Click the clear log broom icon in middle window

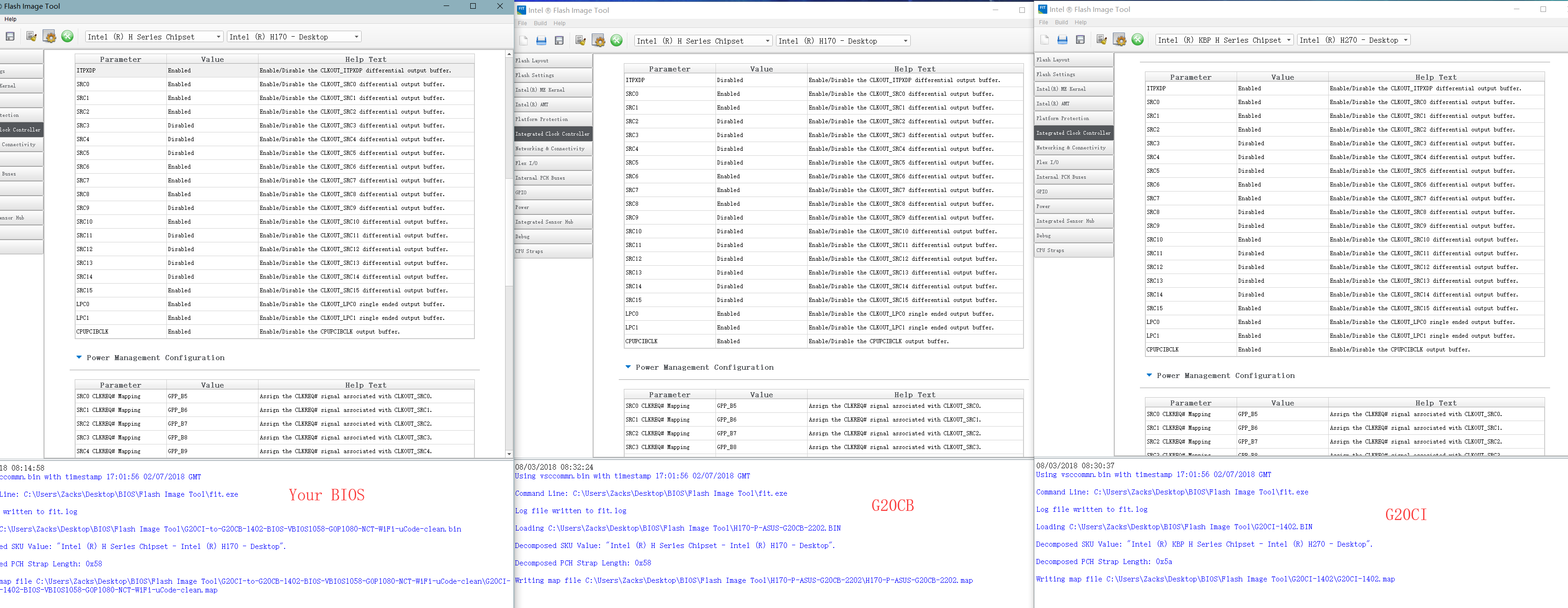pyautogui.click(x=581, y=41)
